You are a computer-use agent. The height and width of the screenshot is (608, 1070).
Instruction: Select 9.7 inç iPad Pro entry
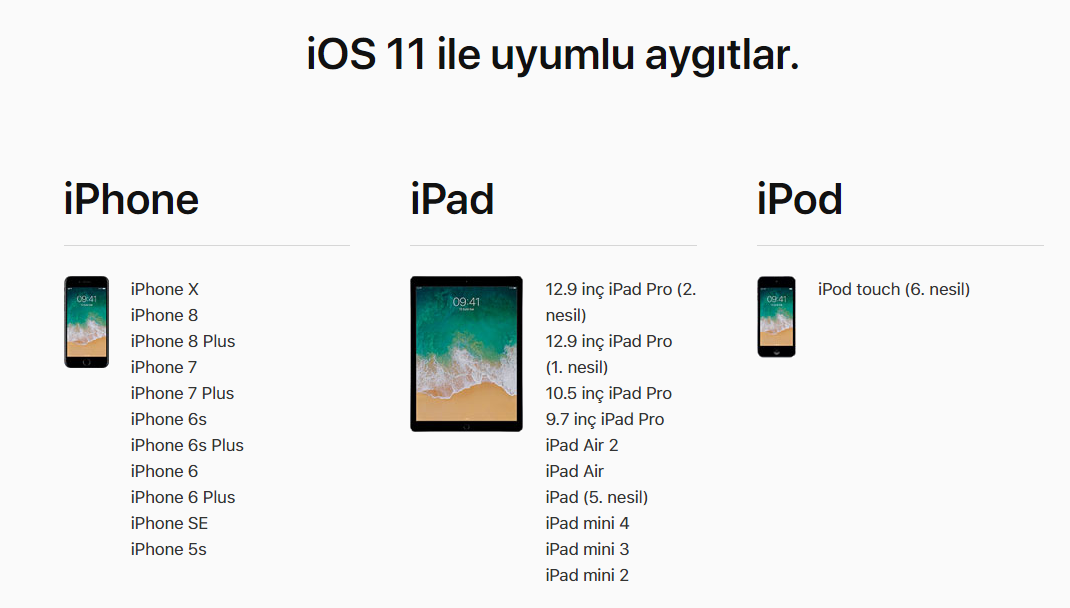point(605,420)
